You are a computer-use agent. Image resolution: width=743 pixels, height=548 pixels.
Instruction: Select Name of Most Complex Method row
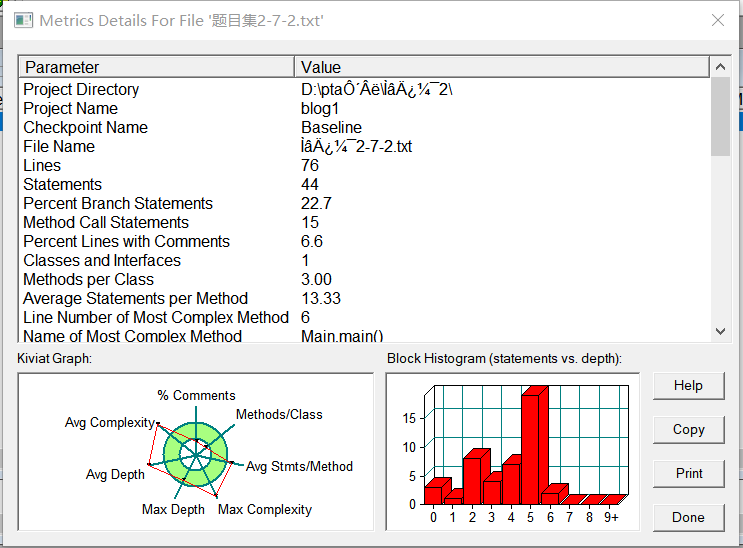coord(365,335)
